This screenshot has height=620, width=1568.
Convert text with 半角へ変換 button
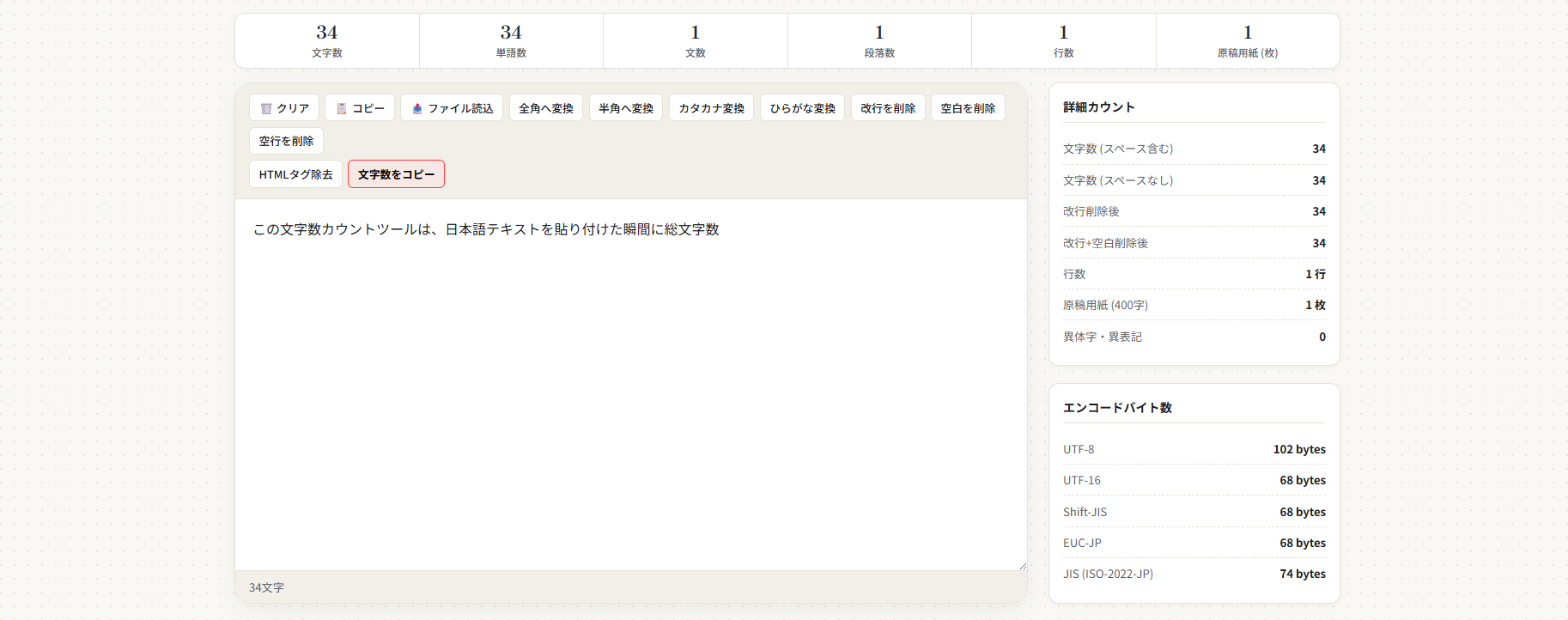[x=626, y=108]
